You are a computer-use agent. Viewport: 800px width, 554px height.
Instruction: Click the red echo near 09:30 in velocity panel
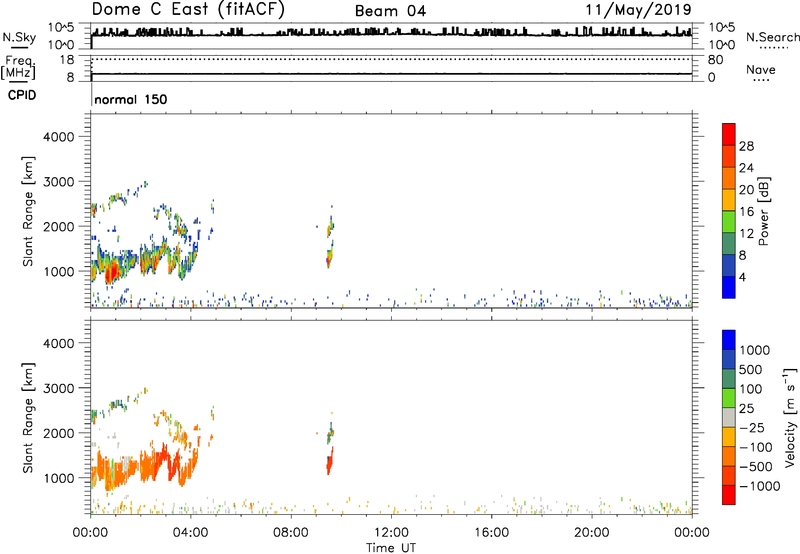329,463
